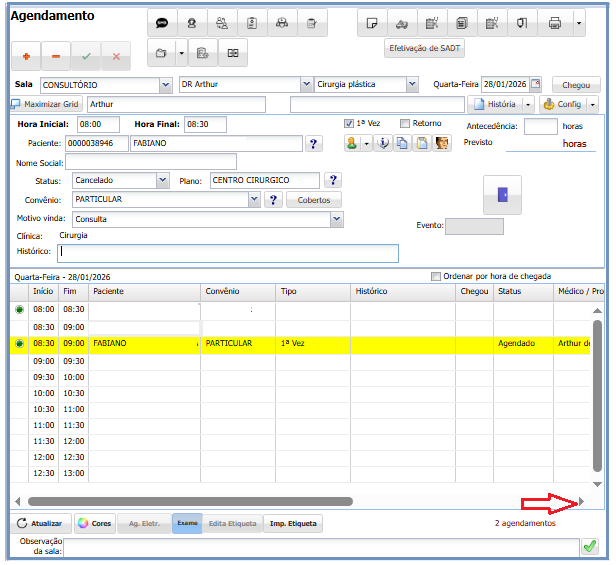Click the Efetivação de SADT button
The width and height of the screenshot is (616, 565).
pos(424,48)
